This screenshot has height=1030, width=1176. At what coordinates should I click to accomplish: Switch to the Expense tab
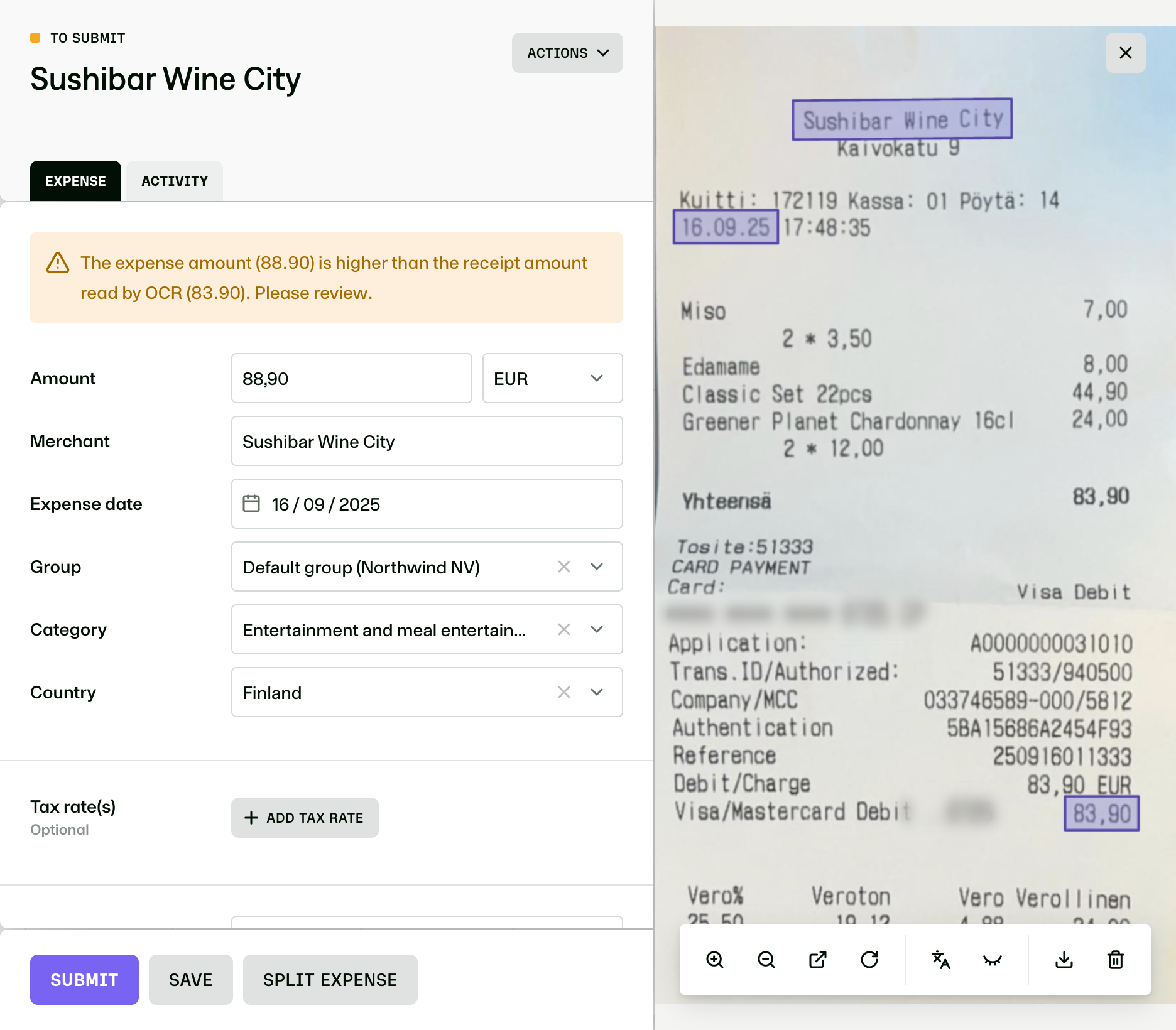coord(75,181)
